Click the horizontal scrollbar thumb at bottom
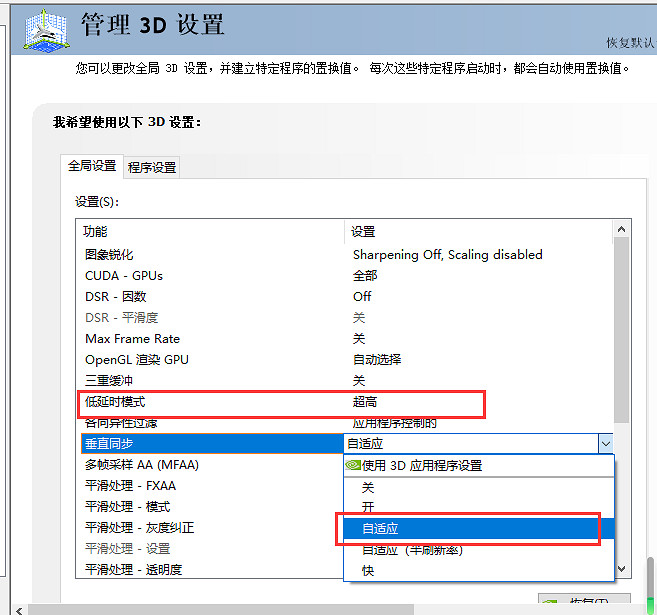This screenshot has height=615, width=657. point(221,610)
